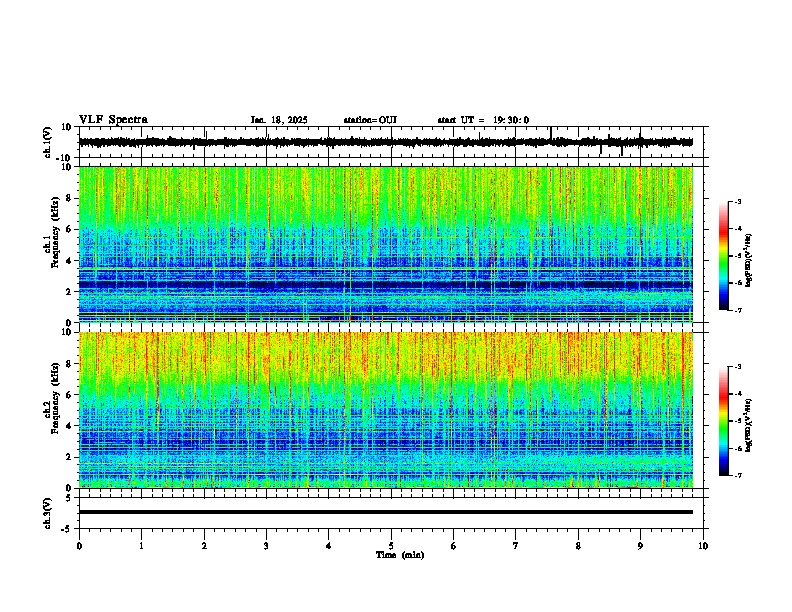The width and height of the screenshot is (792, 612).
Task: Click the ch.2 colorbar log(PSD) label
Action: pos(748,425)
